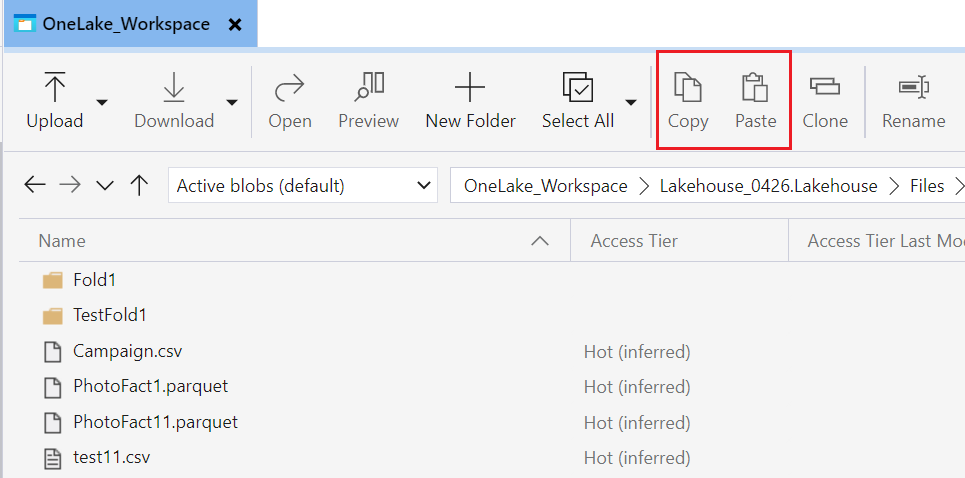Expand the Upload dropdown arrow

(x=102, y=102)
